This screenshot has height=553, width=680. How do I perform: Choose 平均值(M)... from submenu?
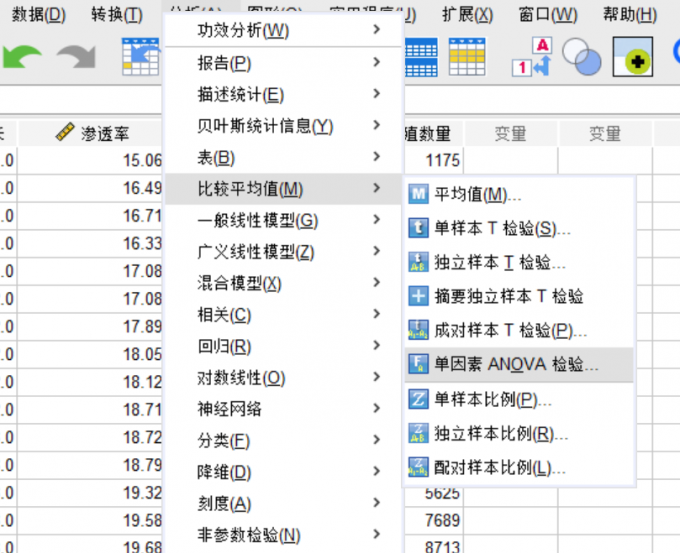[x=519, y=194]
